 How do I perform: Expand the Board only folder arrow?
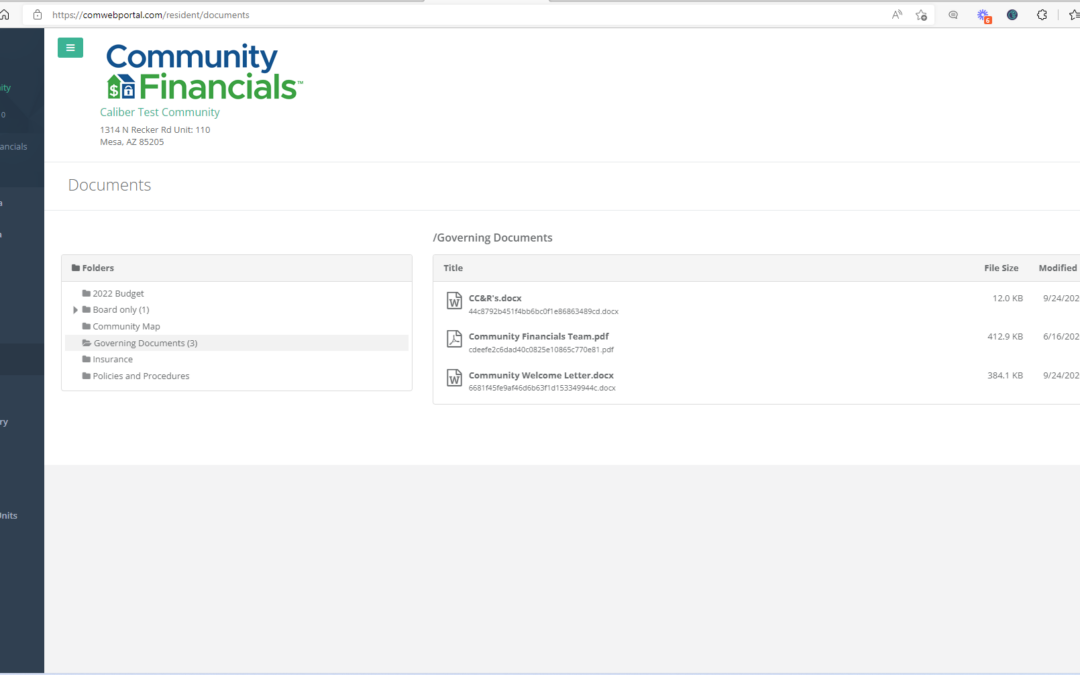(x=76, y=310)
